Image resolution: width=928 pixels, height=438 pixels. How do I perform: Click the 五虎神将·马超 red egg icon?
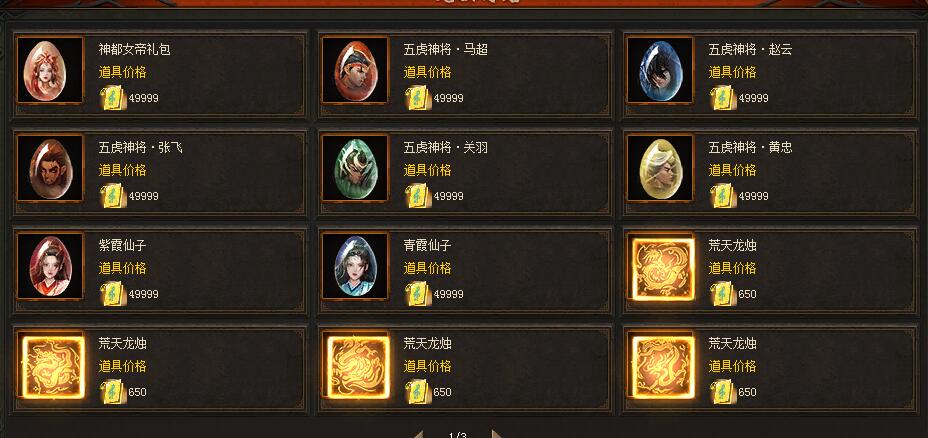click(x=355, y=70)
